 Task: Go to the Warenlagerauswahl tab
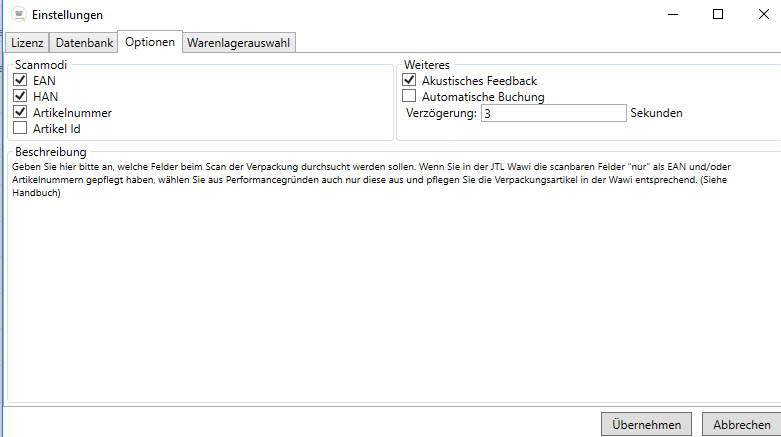[x=240, y=43]
